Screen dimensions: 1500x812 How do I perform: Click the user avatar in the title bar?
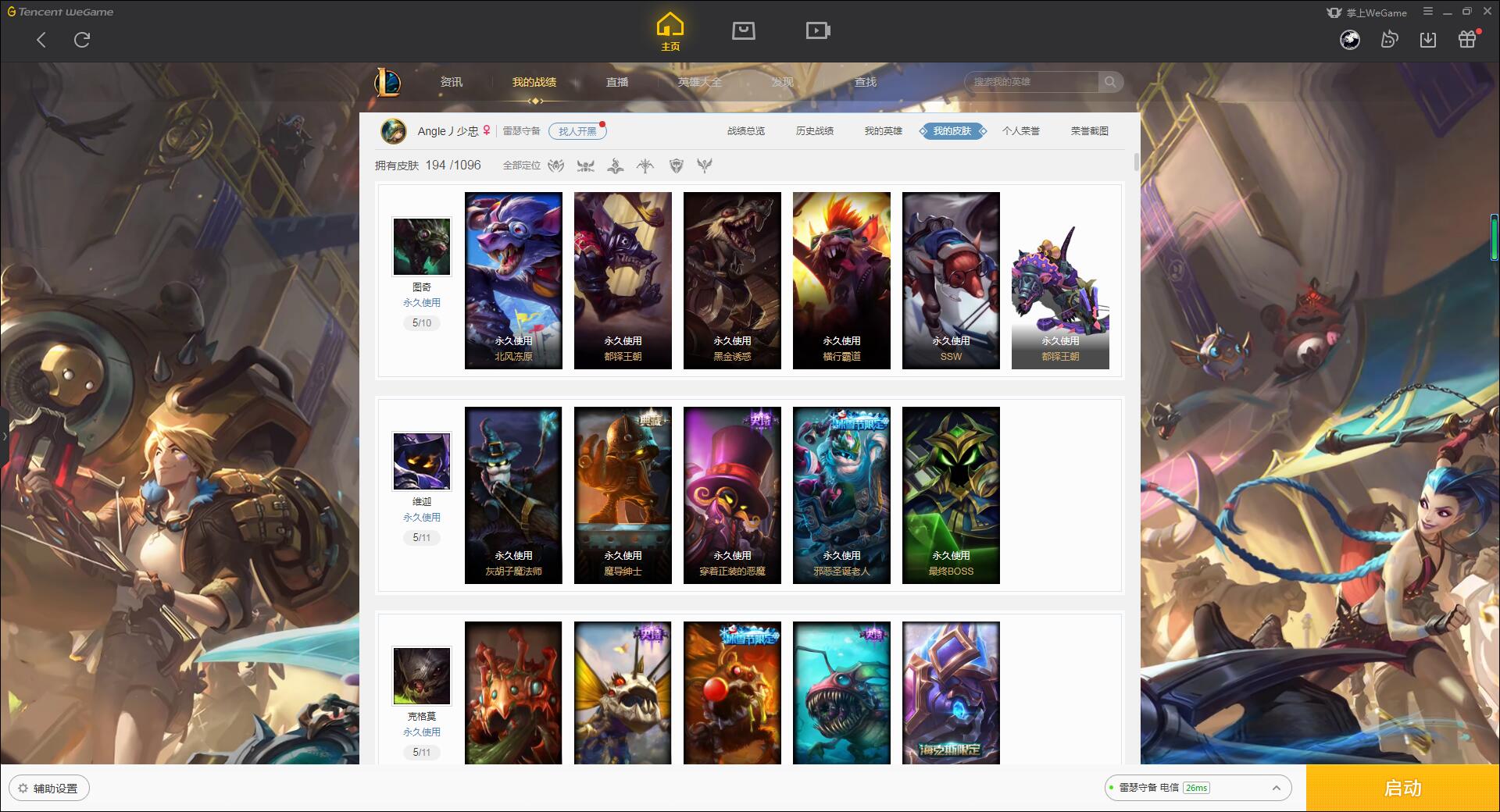pyautogui.click(x=1350, y=40)
